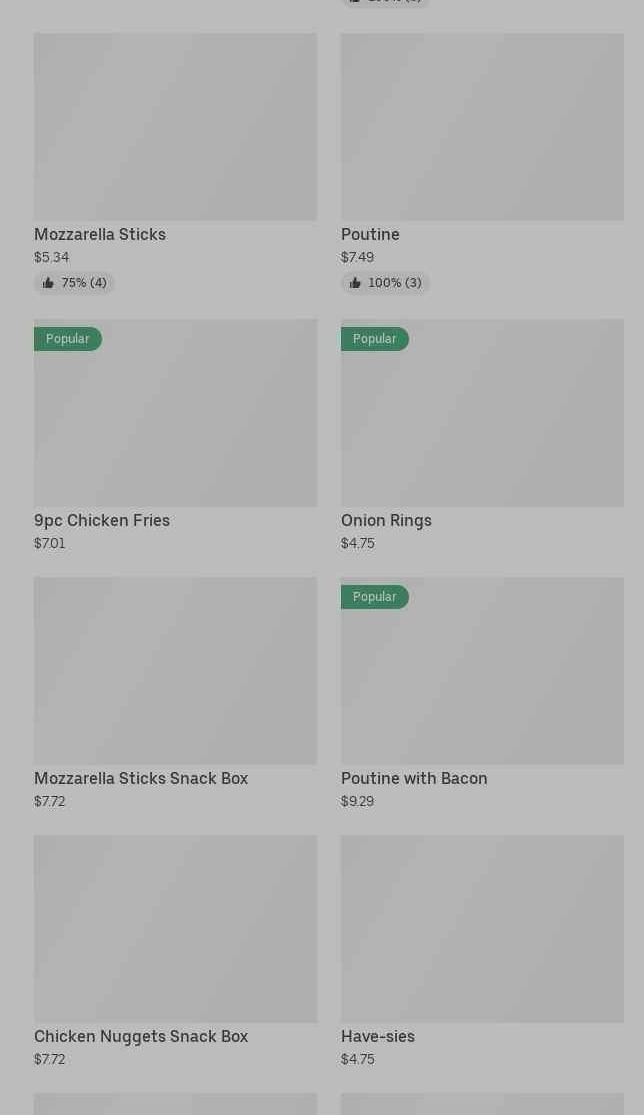Click Popular badge on Poutine with Bacon
The image size is (644, 1115).
[x=375, y=597]
